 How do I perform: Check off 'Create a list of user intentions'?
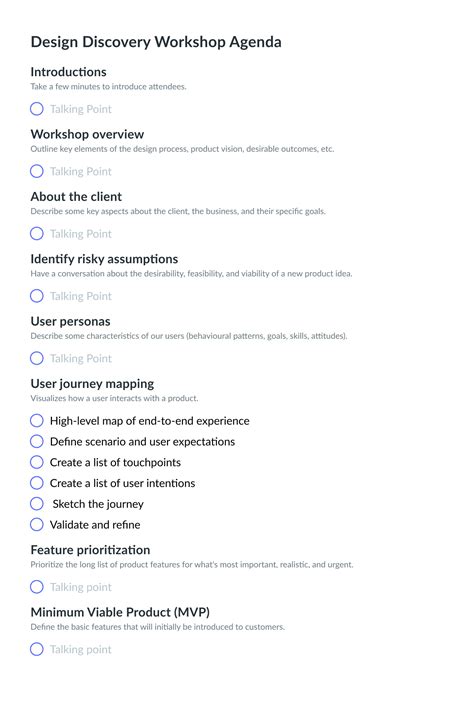[37, 483]
